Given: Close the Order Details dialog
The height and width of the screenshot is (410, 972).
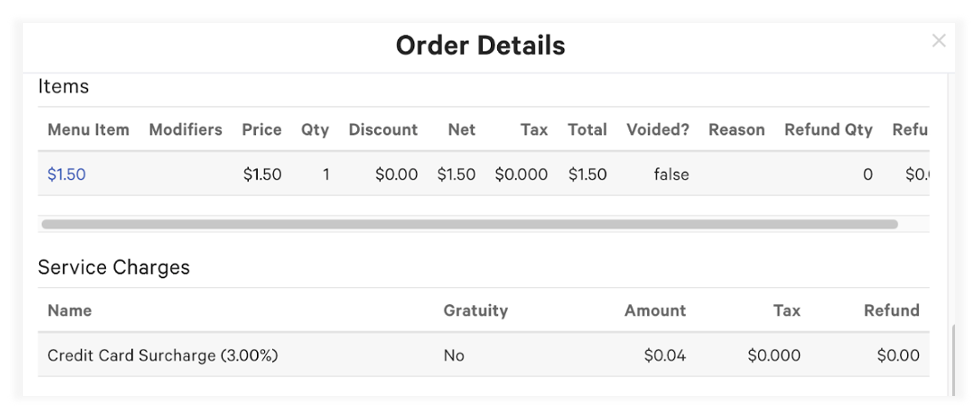Looking at the screenshot, I should (938, 41).
